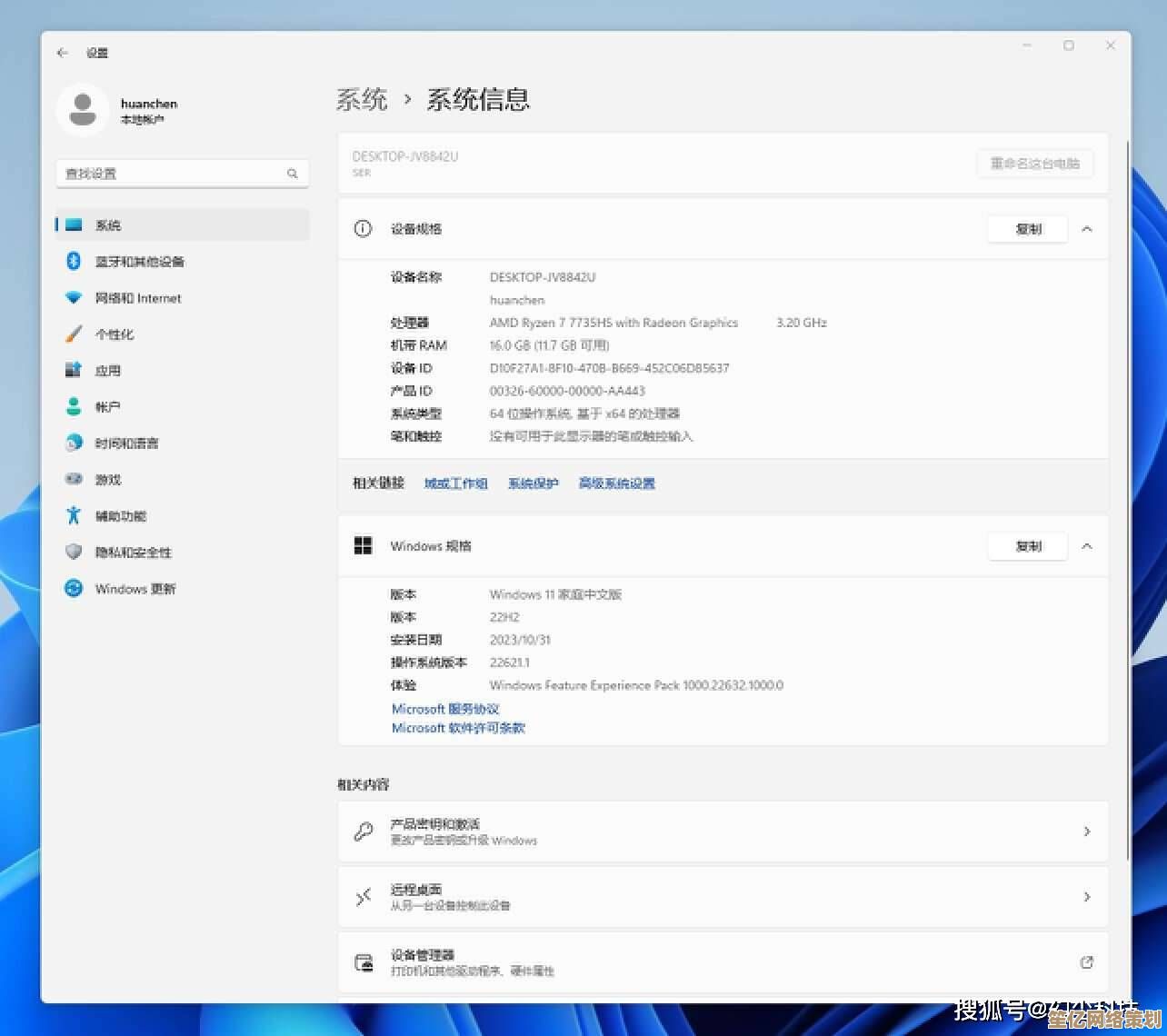Collapse the Windows 规格 section chevron
Image resolution: width=1167 pixels, height=1036 pixels.
click(x=1086, y=546)
